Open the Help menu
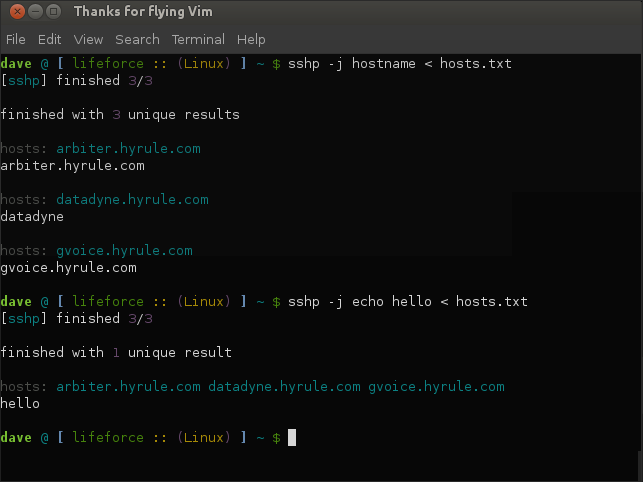Screen dimensions: 643x482 click(251, 39)
